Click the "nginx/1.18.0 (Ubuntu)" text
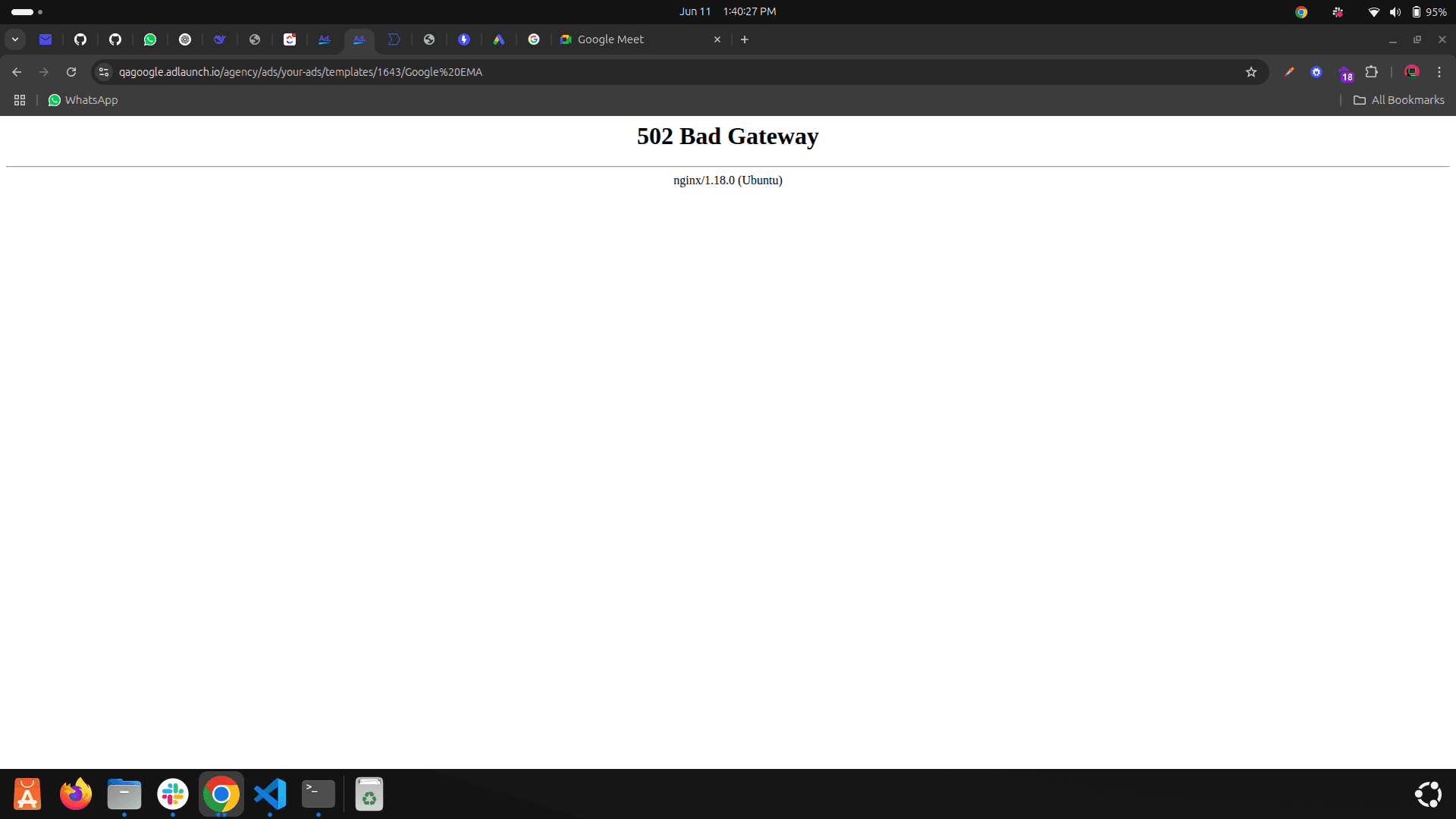1456x819 pixels. pos(728,180)
